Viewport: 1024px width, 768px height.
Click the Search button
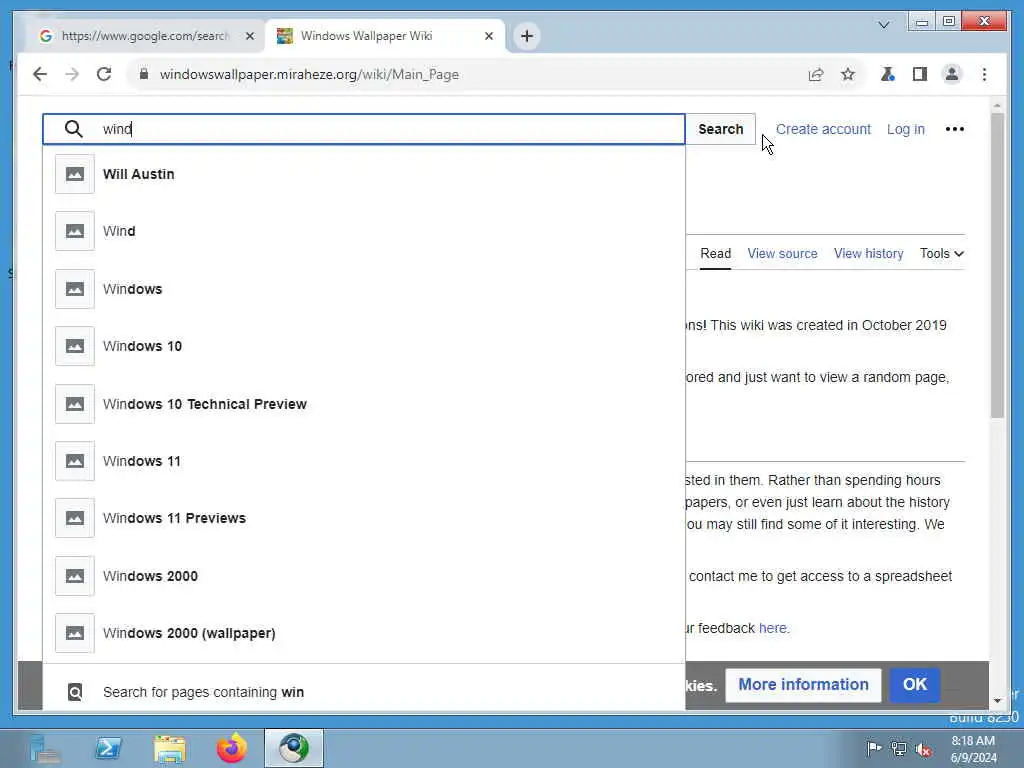point(720,129)
